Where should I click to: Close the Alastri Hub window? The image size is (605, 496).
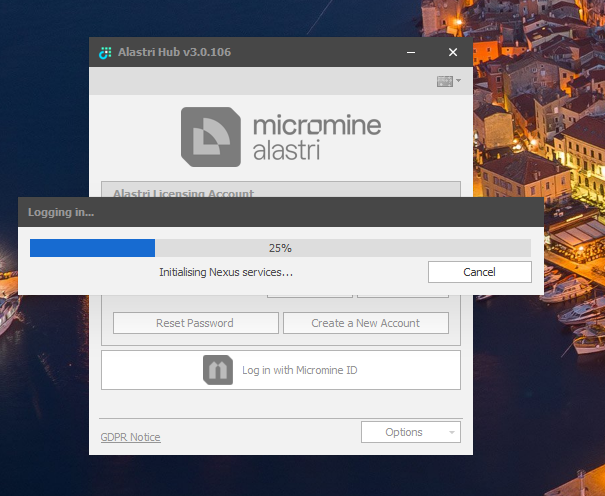[x=453, y=52]
